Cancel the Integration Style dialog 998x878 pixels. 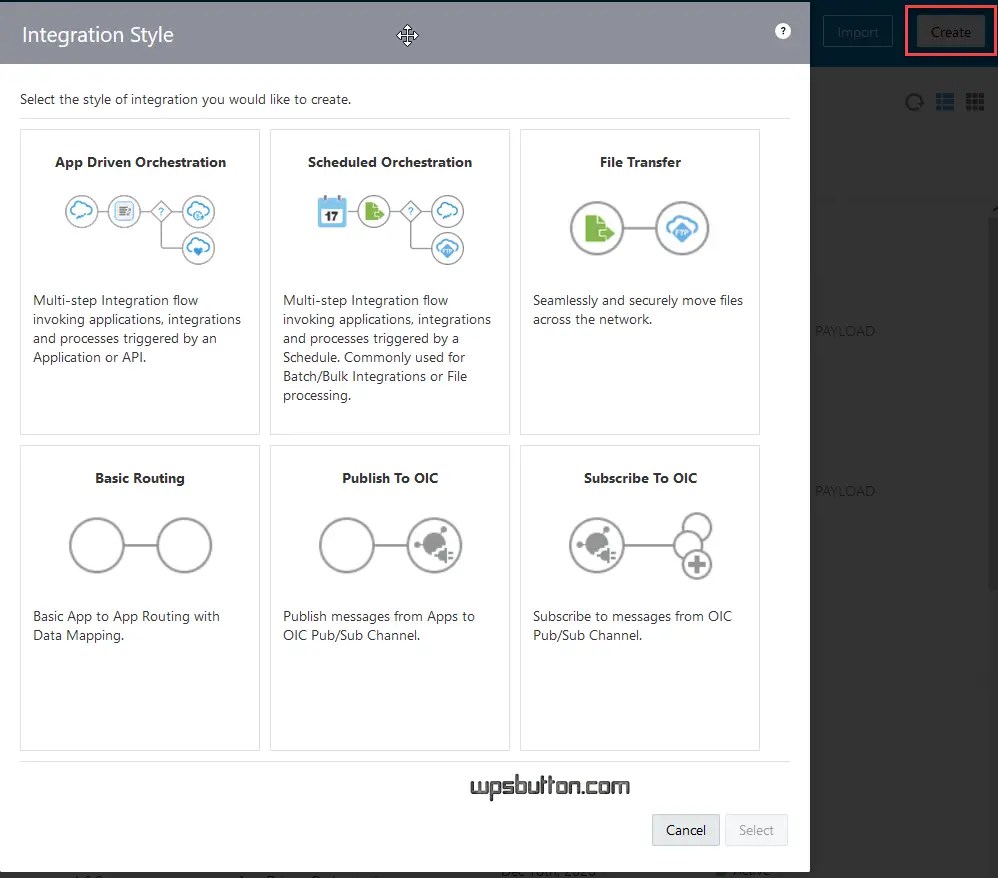(685, 830)
